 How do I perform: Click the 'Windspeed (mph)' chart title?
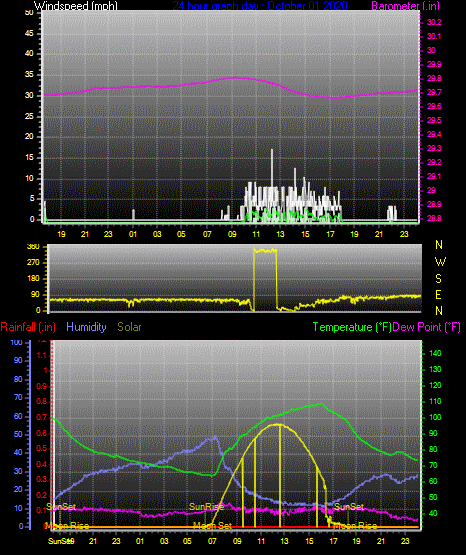pos(75,6)
